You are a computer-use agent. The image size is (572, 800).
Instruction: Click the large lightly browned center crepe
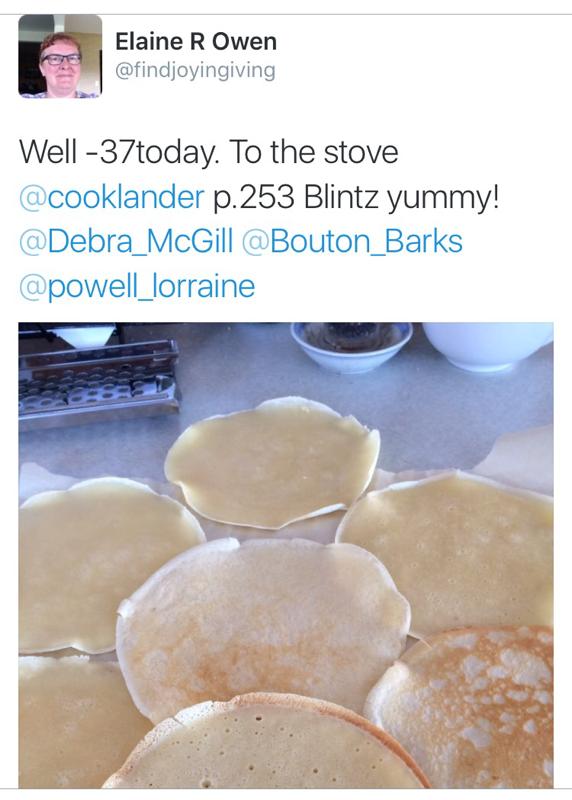point(263,622)
